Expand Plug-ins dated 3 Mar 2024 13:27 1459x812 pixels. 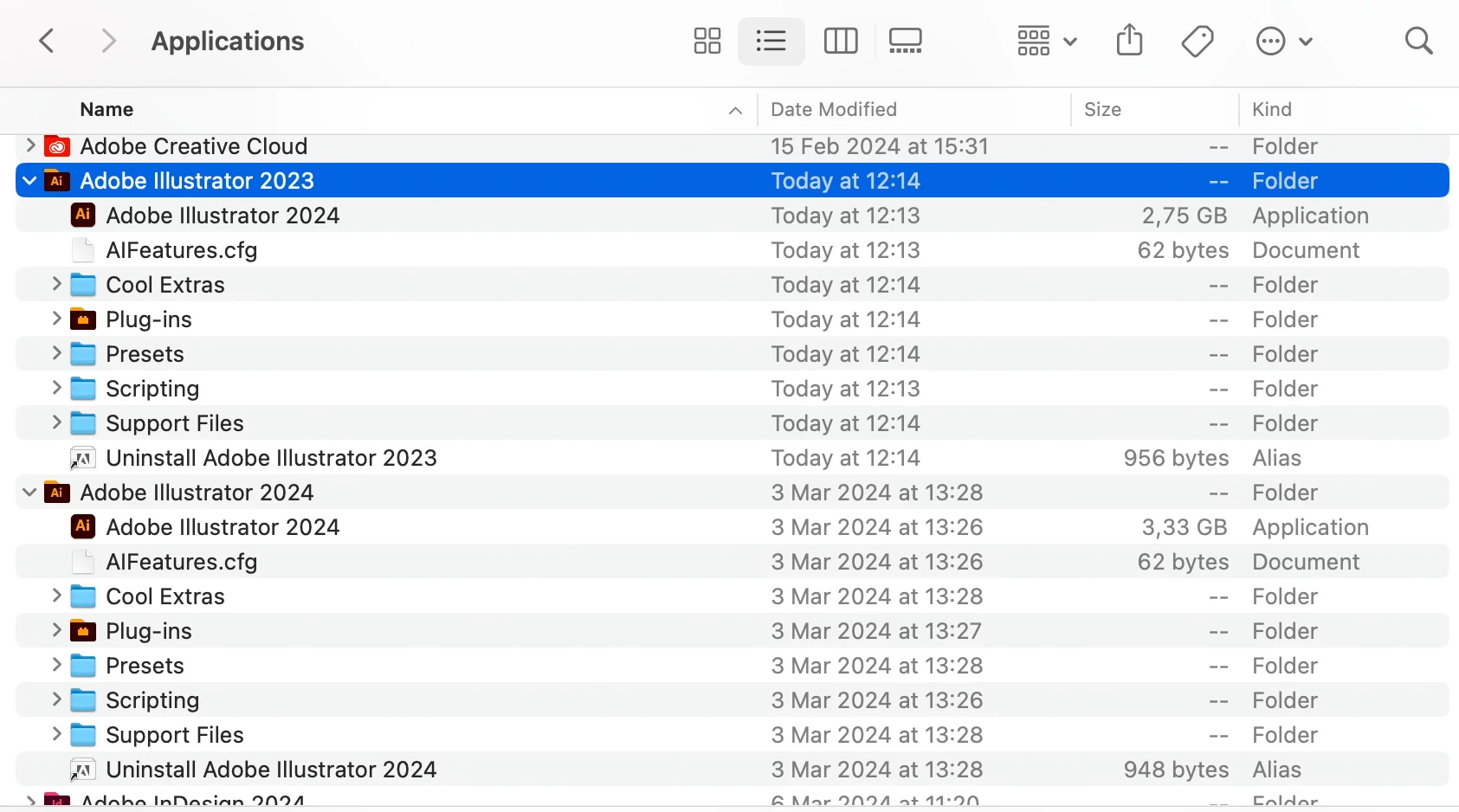point(56,630)
